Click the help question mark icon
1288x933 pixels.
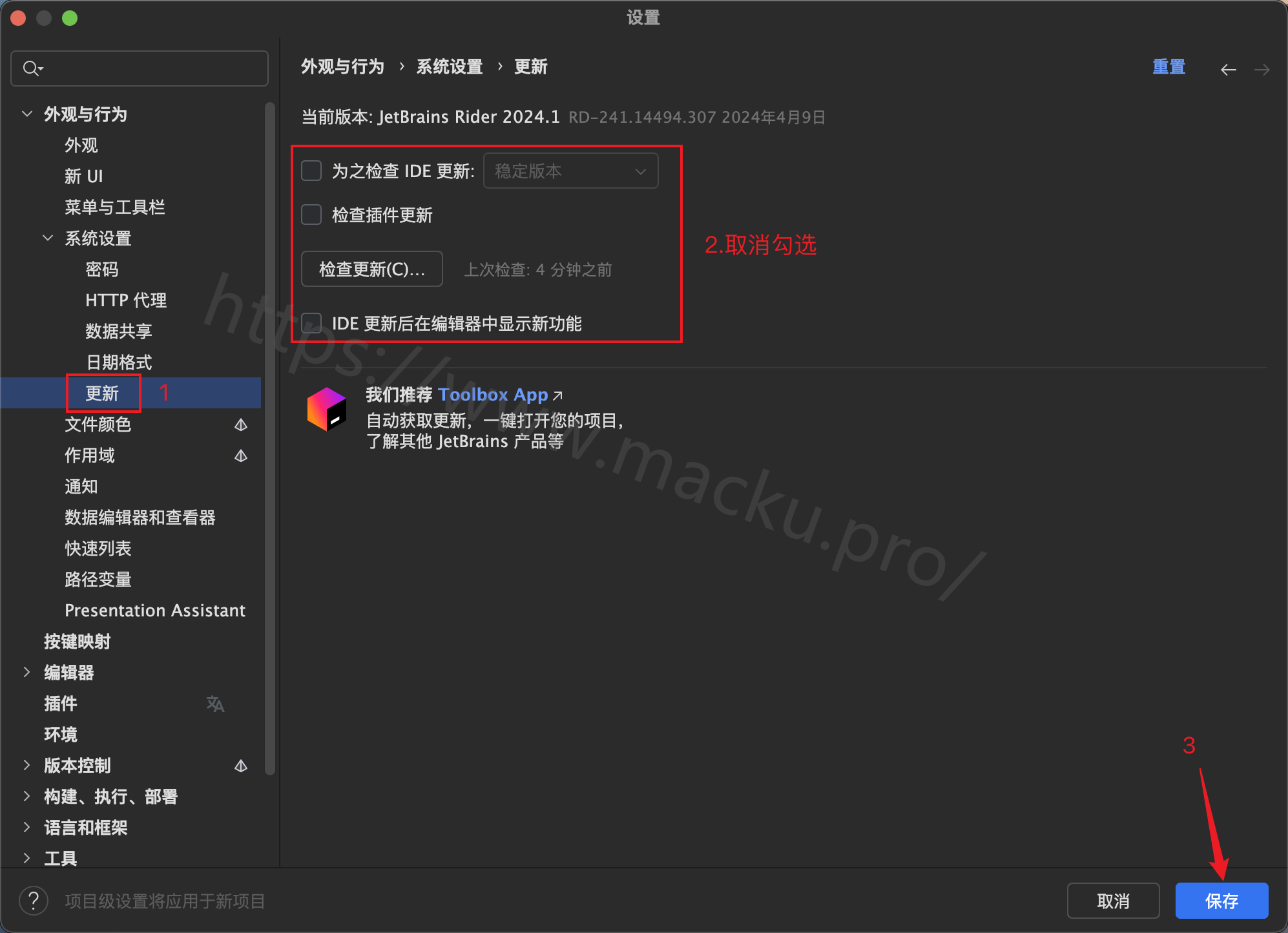pos(34,901)
